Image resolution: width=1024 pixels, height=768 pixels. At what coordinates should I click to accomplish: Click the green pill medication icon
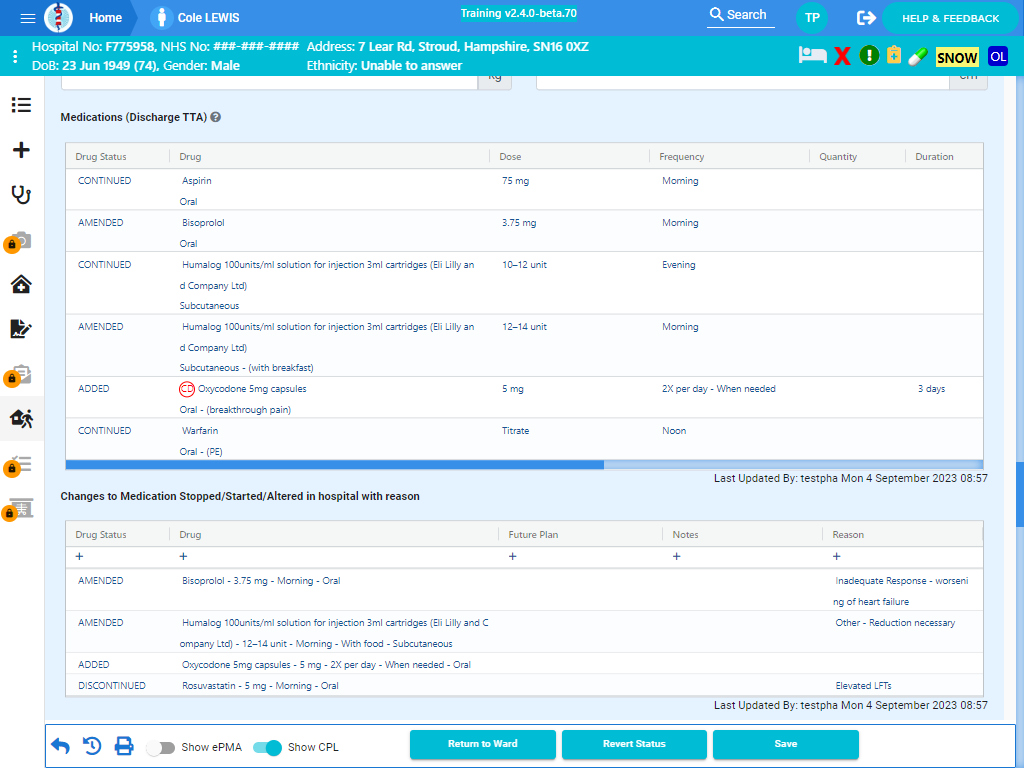click(918, 56)
